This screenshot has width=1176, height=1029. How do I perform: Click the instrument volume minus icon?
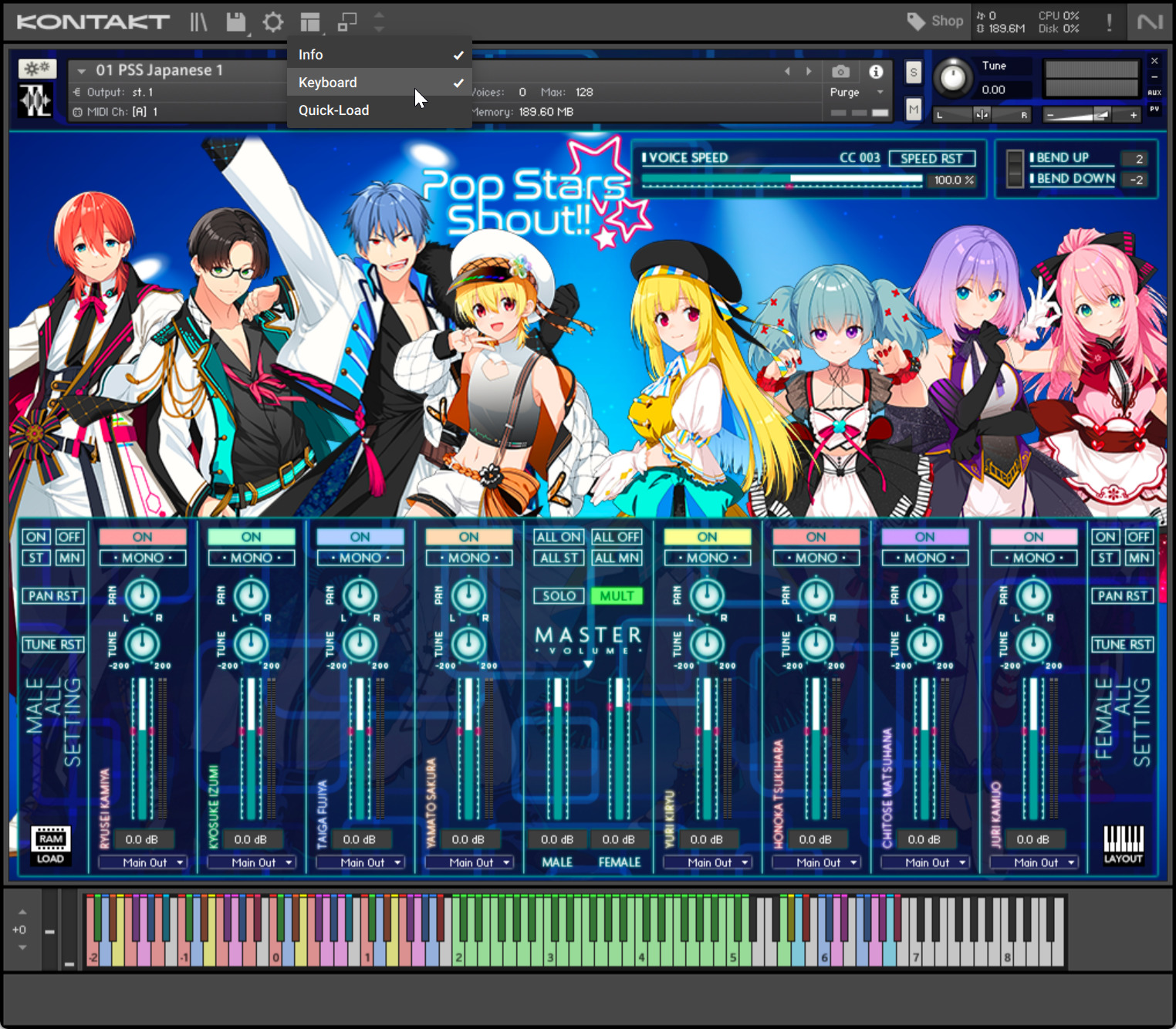1050,116
